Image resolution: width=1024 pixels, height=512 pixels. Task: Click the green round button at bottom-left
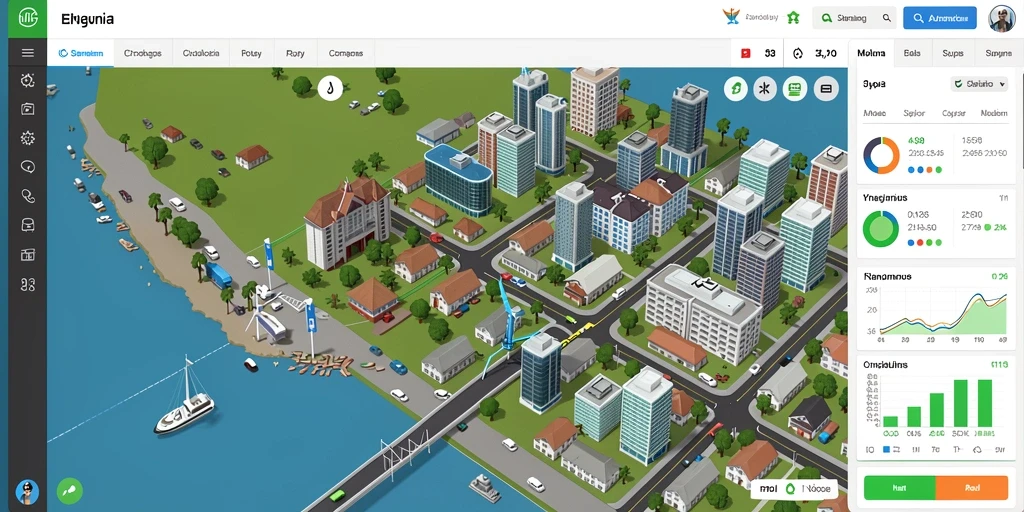(69, 490)
